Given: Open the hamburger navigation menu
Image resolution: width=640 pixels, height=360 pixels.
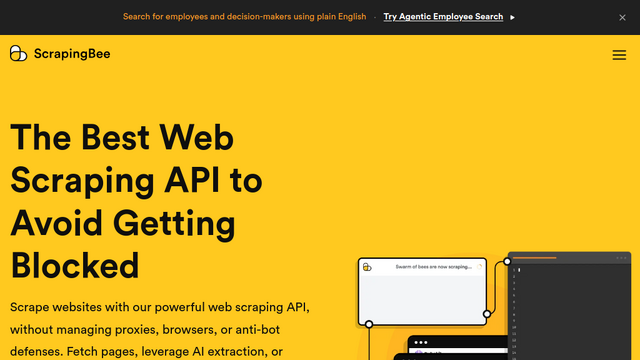Looking at the screenshot, I should click(619, 55).
